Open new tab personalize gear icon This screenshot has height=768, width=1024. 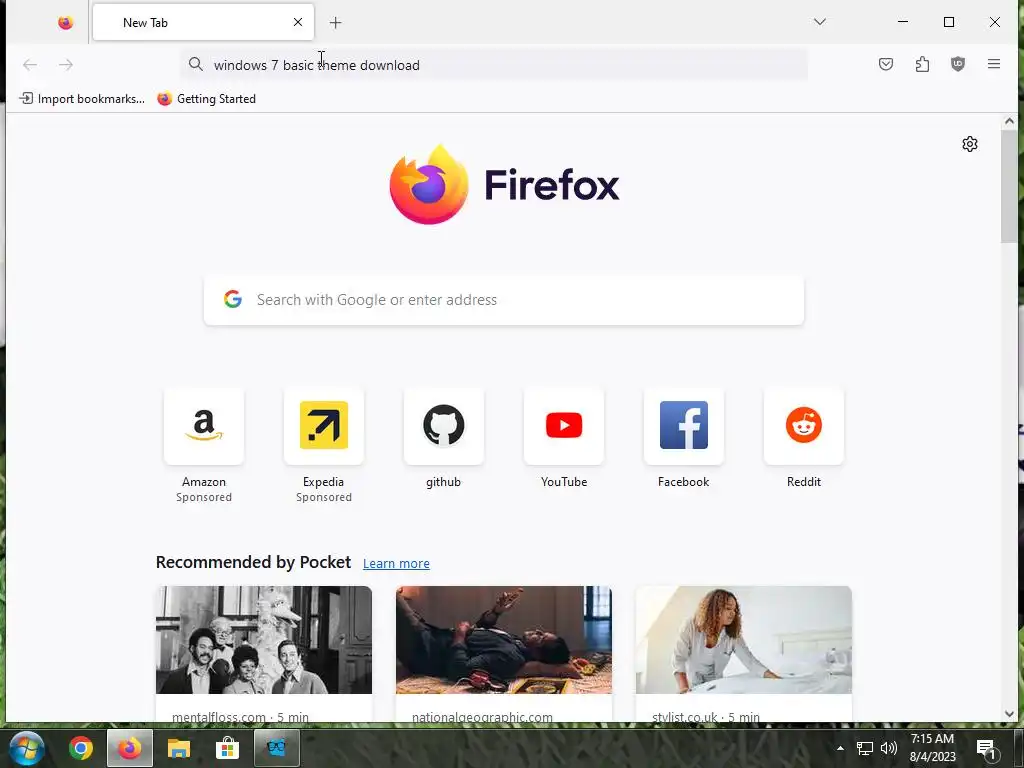(970, 144)
